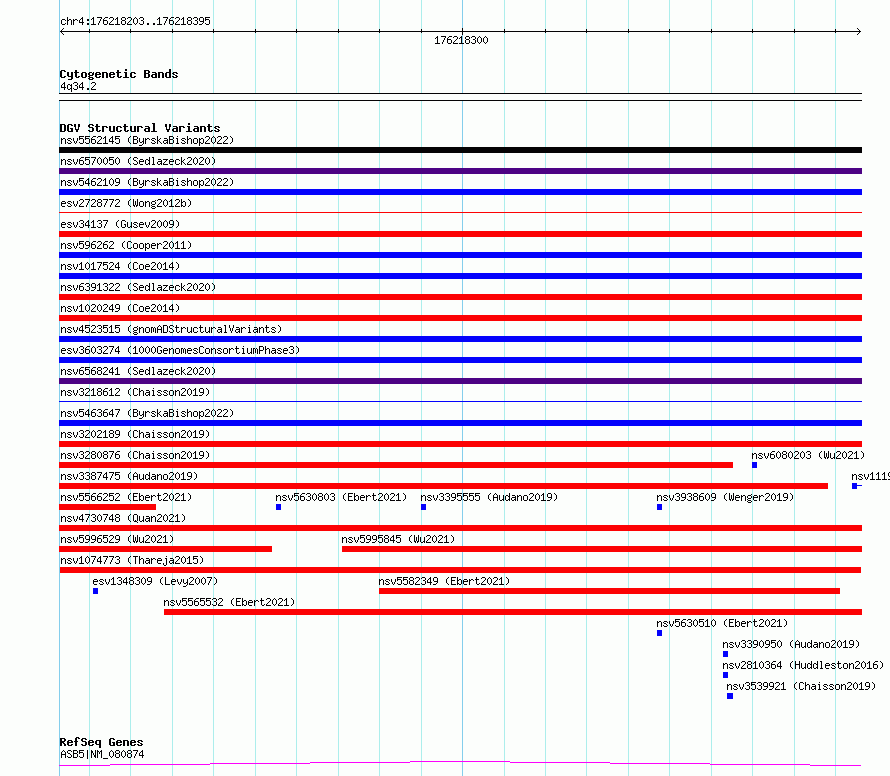890x776 pixels.
Task: Click the RefSeq Genes track title
Action: pyautogui.click(x=101, y=743)
